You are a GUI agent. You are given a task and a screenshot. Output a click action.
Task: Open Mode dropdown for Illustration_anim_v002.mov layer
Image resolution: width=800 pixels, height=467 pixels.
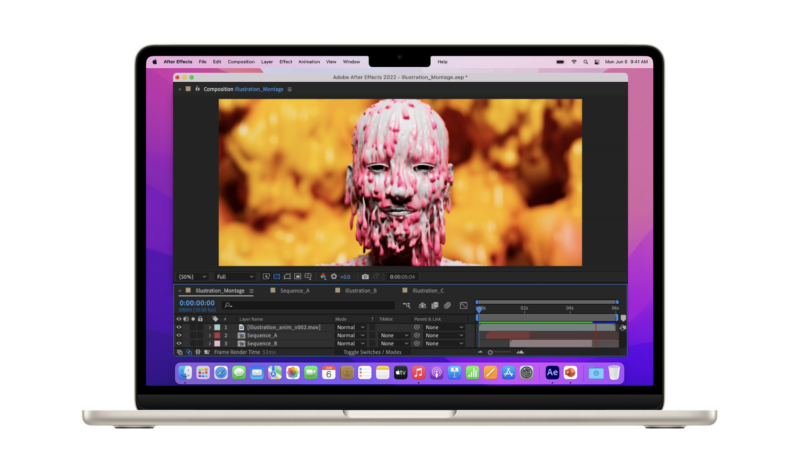(x=351, y=327)
